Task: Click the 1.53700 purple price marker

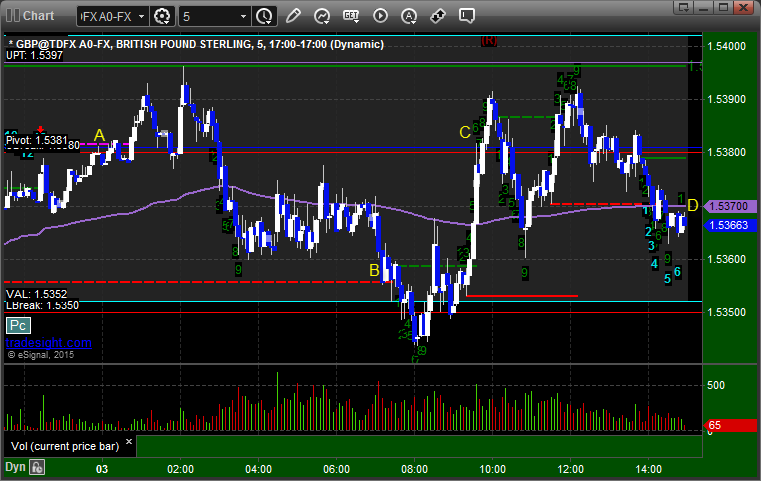Action: coord(729,206)
